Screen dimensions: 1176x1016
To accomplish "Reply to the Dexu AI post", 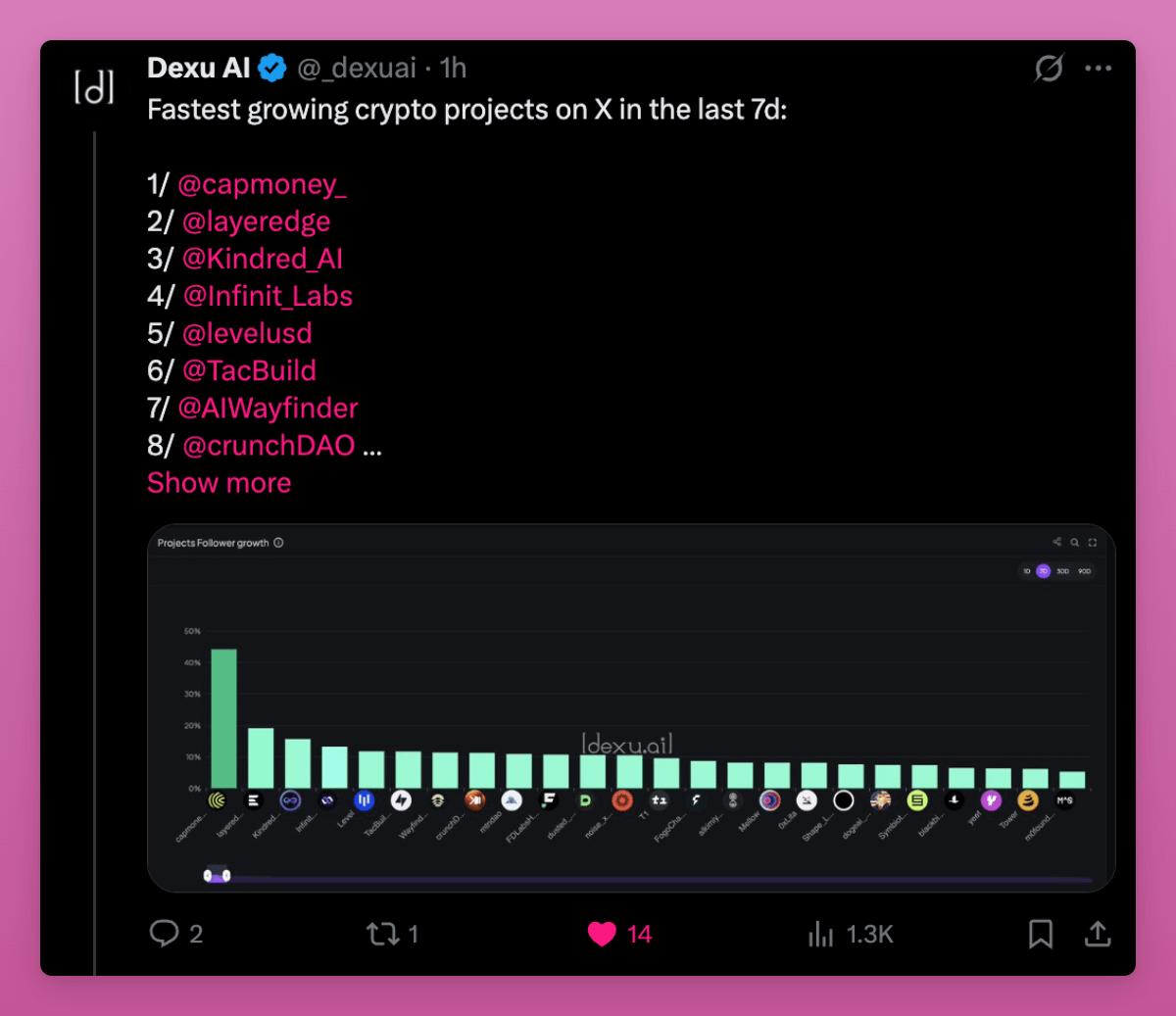I will pos(164,933).
